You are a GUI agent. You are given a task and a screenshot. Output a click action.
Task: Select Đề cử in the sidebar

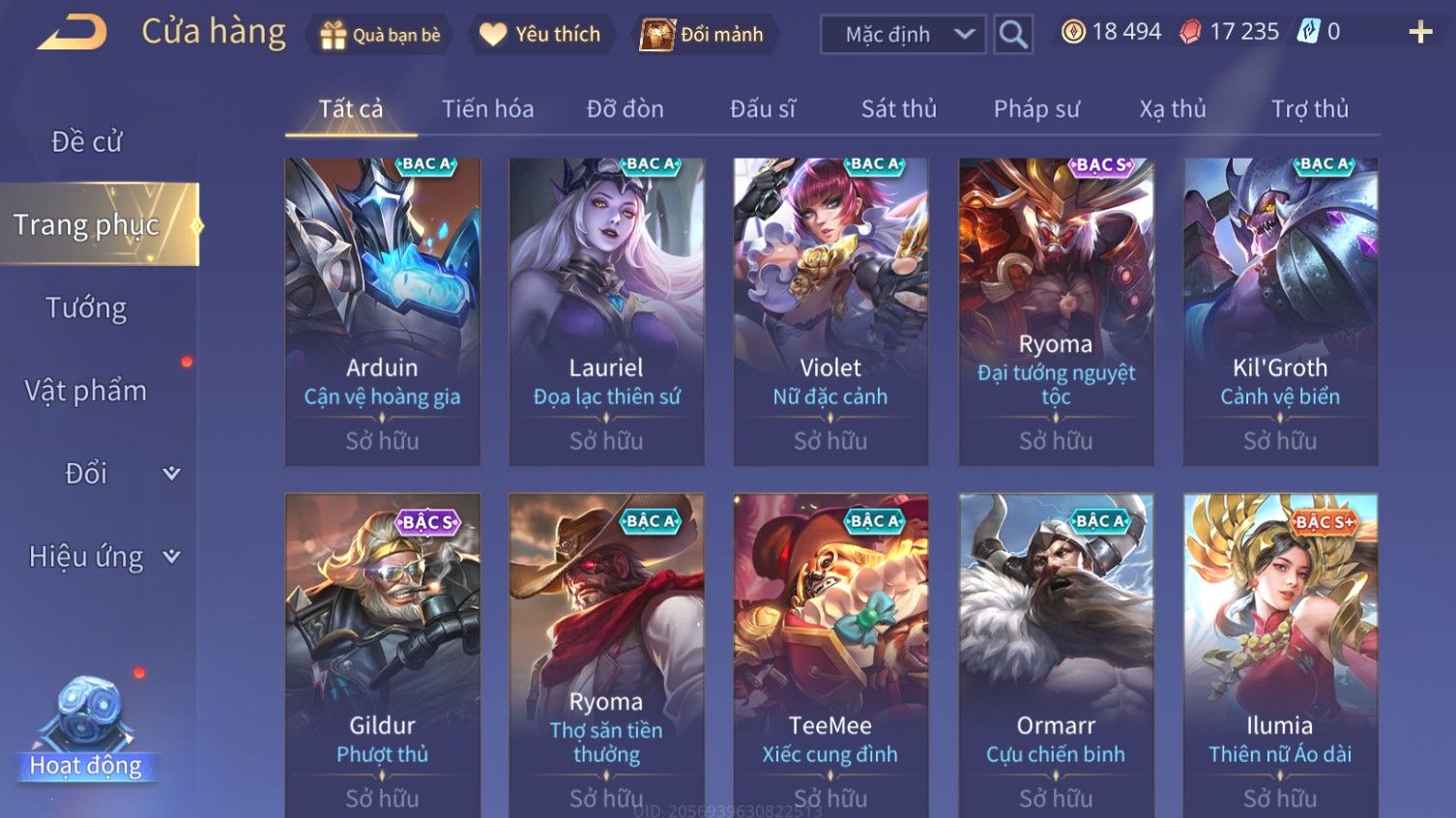86,141
